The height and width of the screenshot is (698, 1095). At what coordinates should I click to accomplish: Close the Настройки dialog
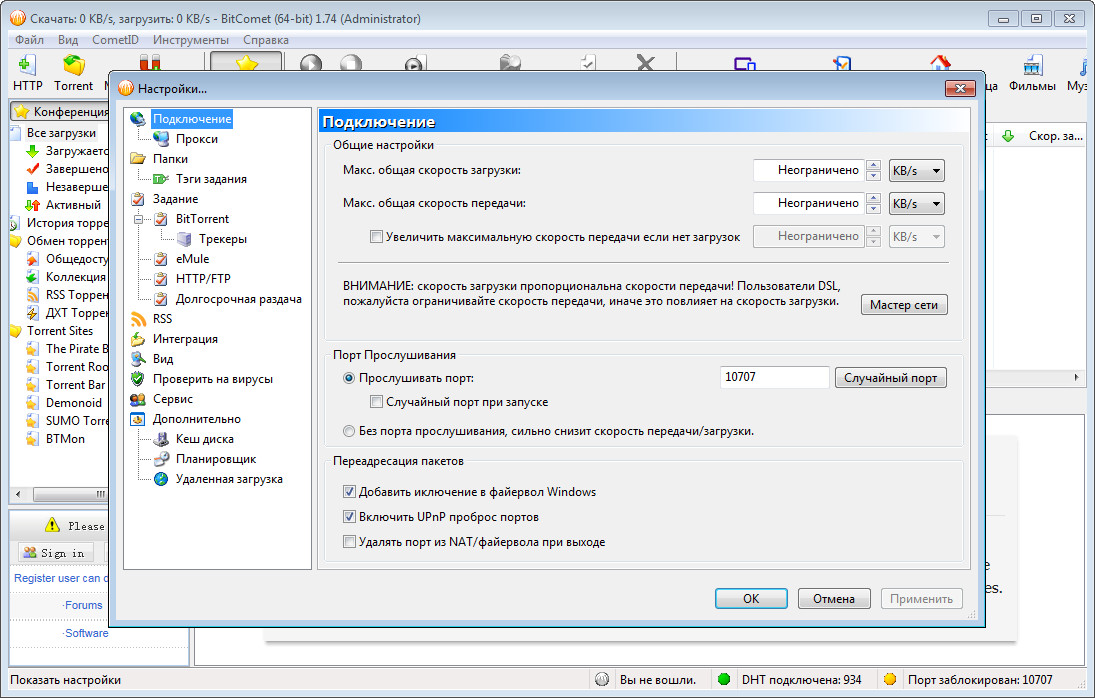click(960, 89)
